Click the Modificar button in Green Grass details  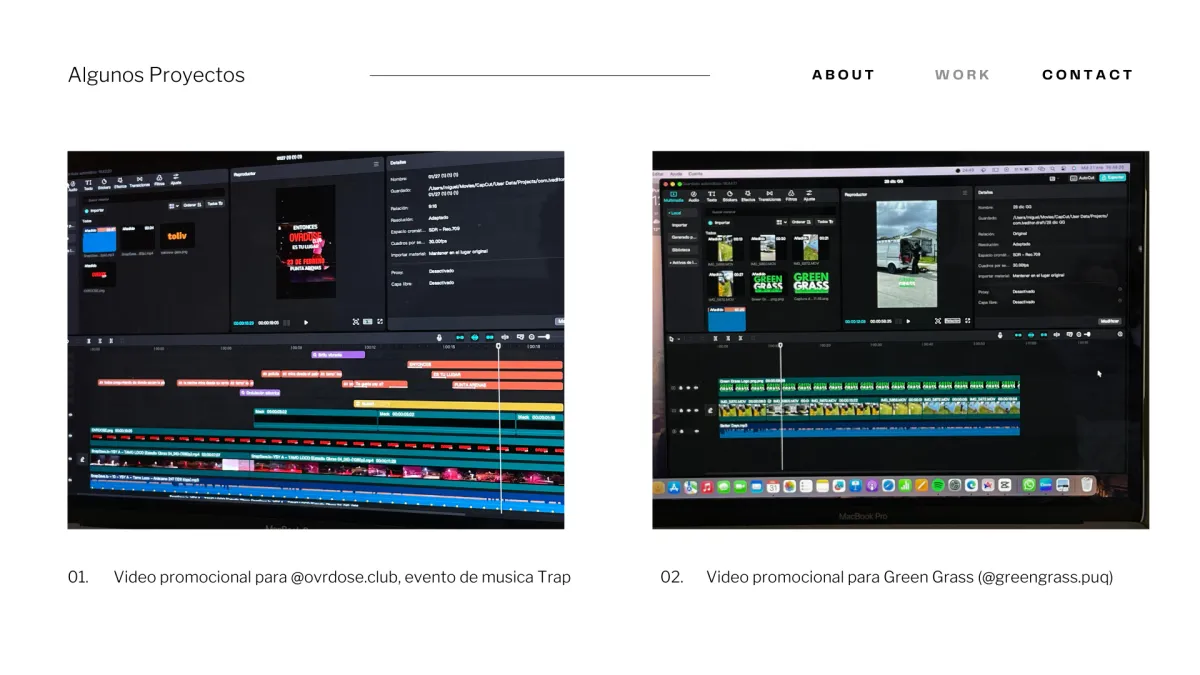click(x=1109, y=321)
